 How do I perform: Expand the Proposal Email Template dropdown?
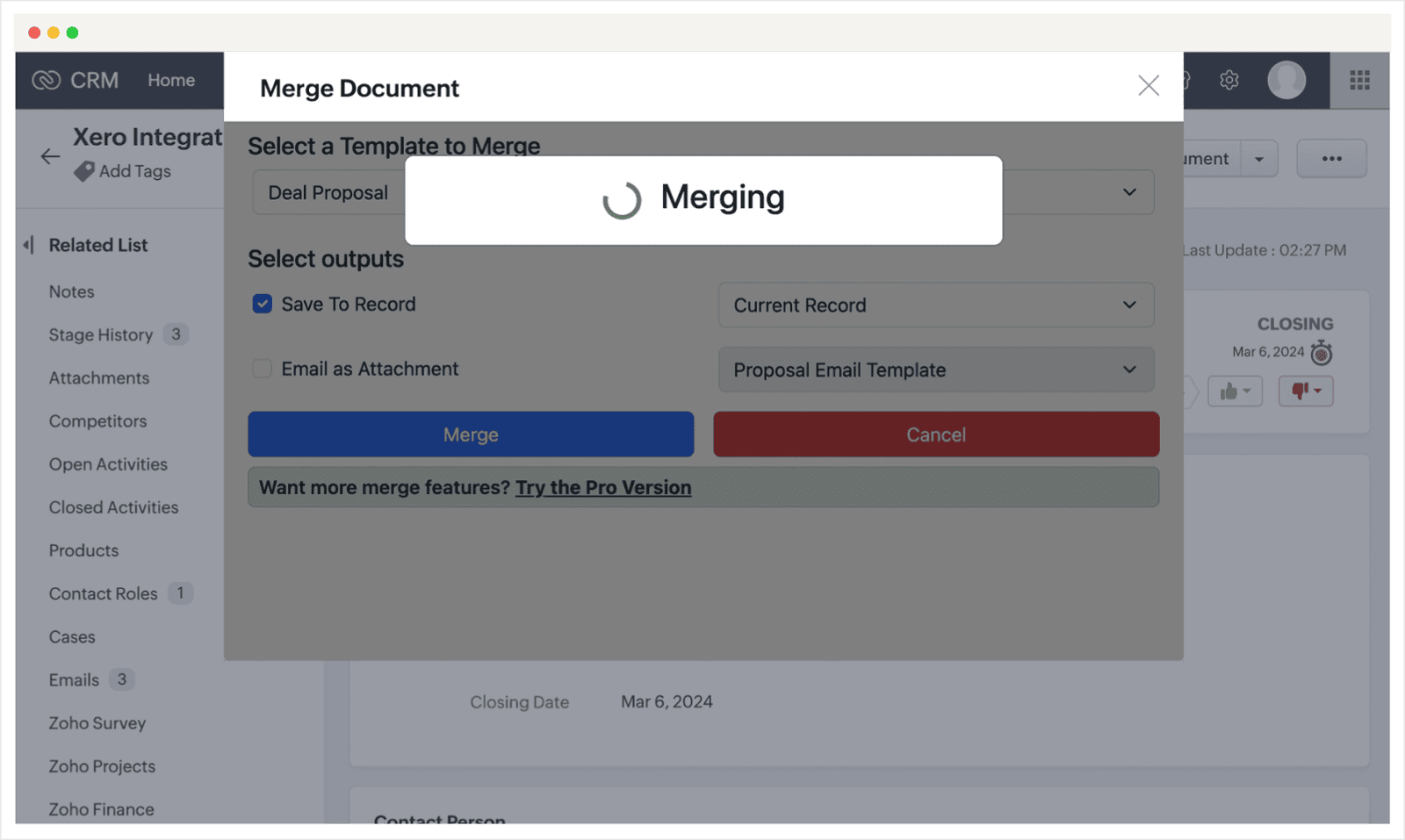click(936, 370)
